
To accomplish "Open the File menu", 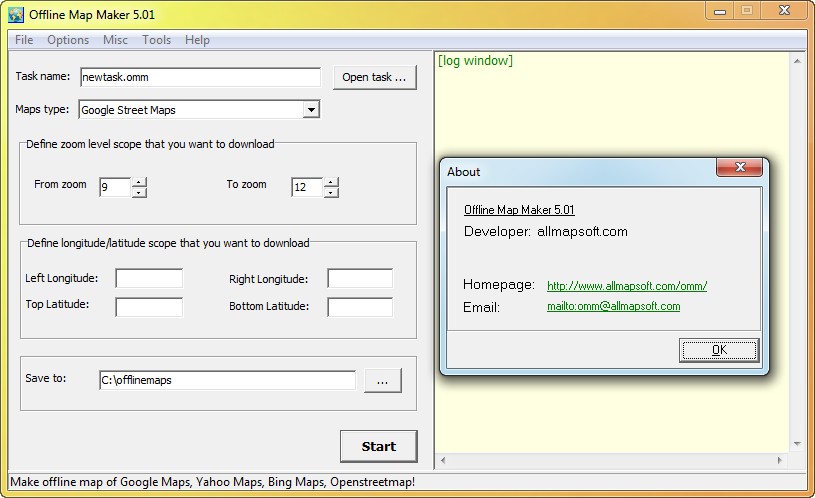I will (x=24, y=40).
